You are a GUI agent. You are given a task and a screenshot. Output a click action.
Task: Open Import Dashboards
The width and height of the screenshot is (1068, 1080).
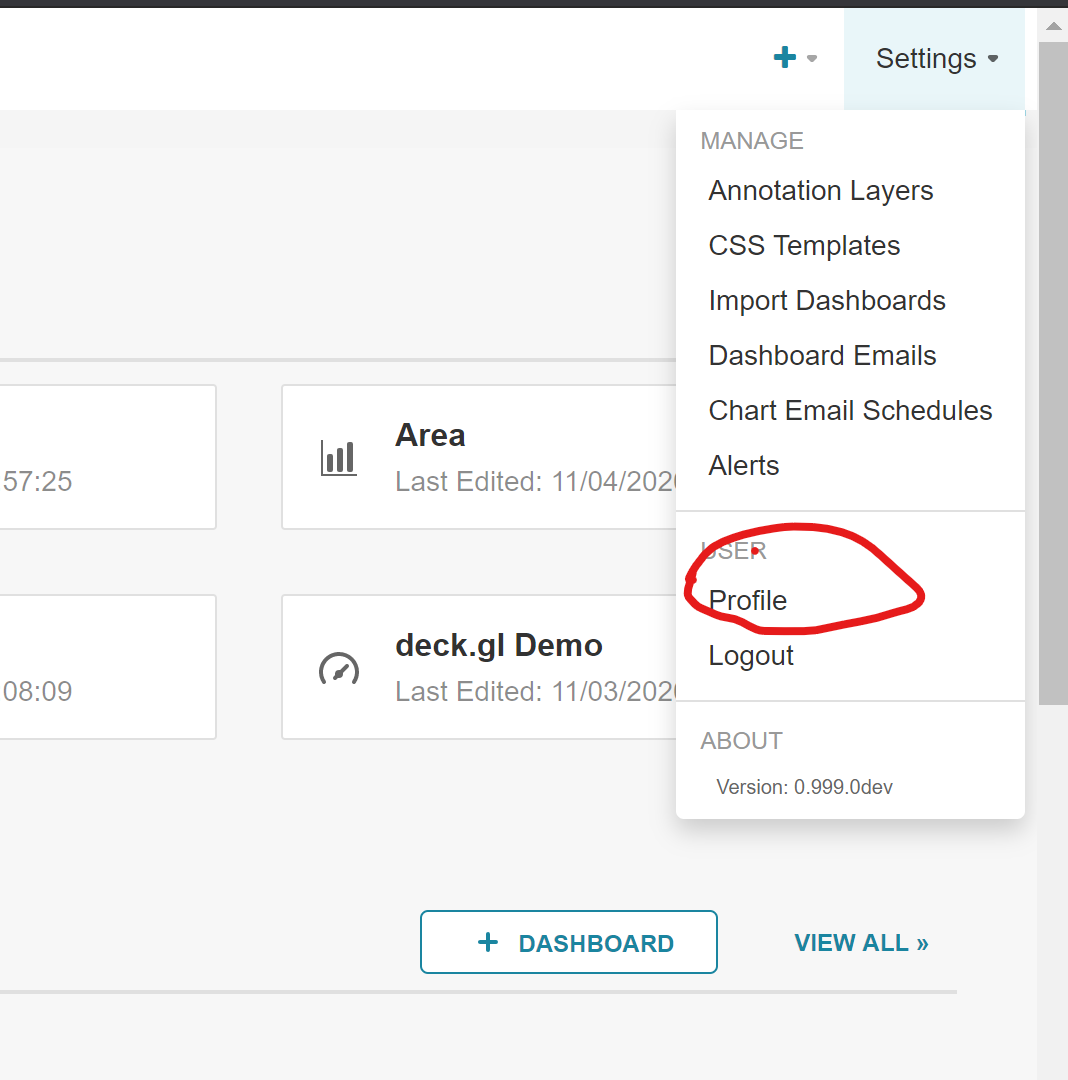827,300
